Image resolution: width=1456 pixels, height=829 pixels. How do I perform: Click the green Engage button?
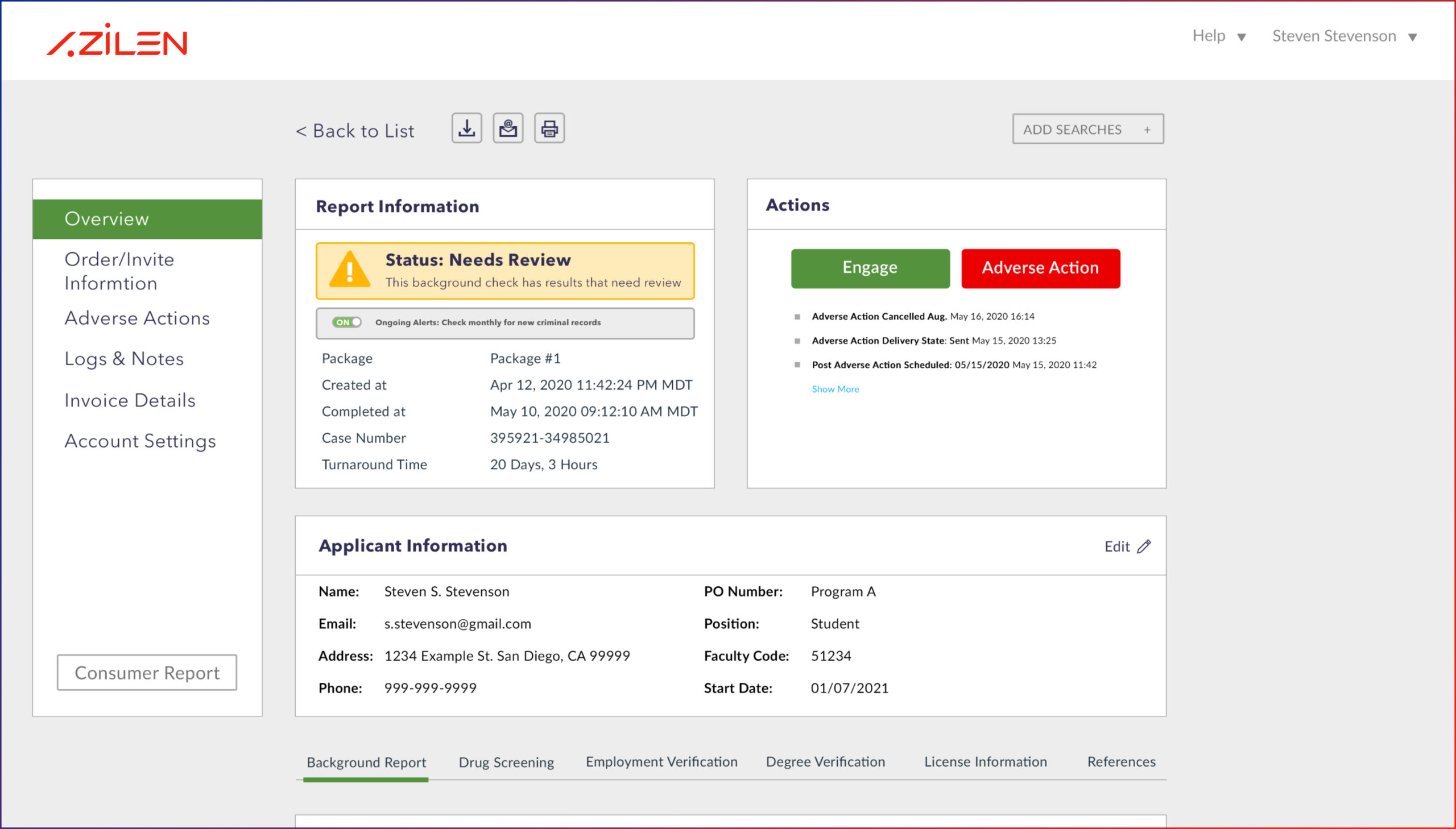[x=871, y=268]
